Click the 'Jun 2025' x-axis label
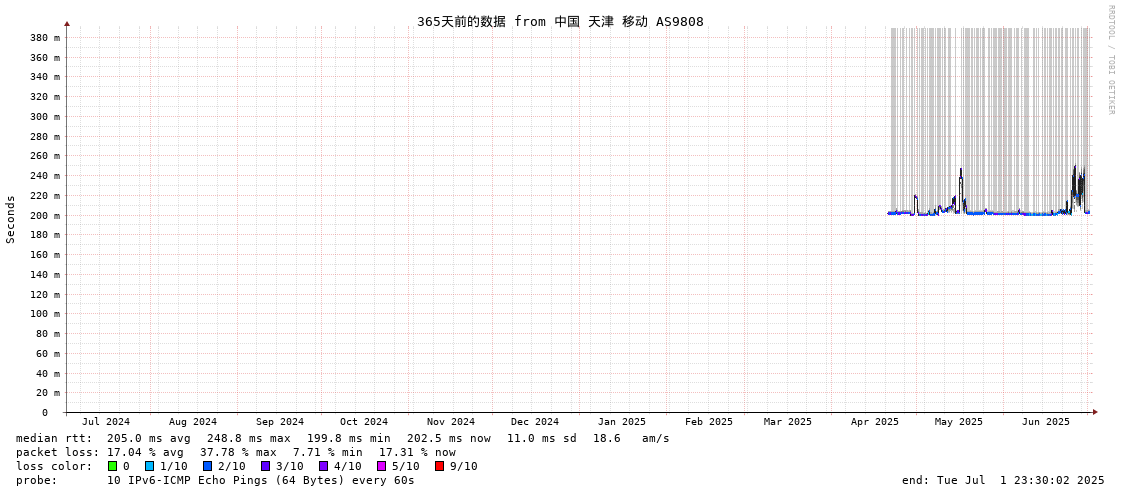The height and width of the screenshot is (494, 1121). click(x=1046, y=422)
